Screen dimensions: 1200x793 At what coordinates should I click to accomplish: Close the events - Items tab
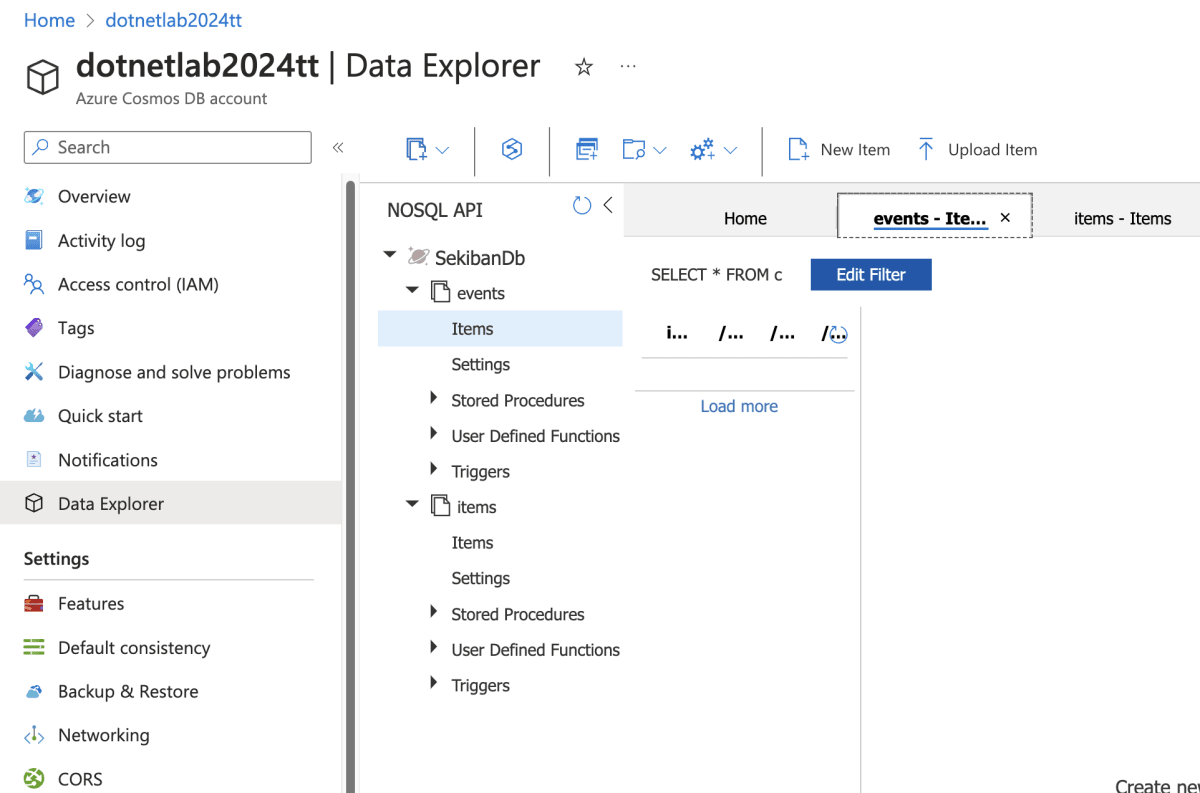(x=1005, y=217)
